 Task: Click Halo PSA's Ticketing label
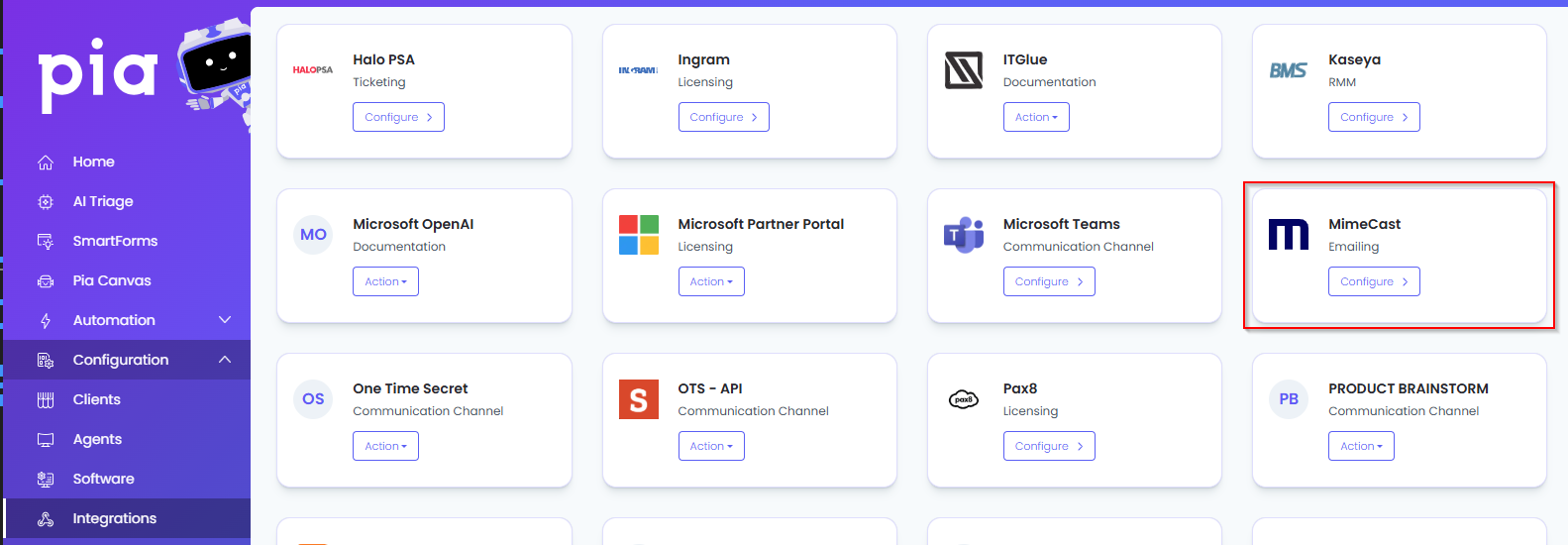click(379, 82)
